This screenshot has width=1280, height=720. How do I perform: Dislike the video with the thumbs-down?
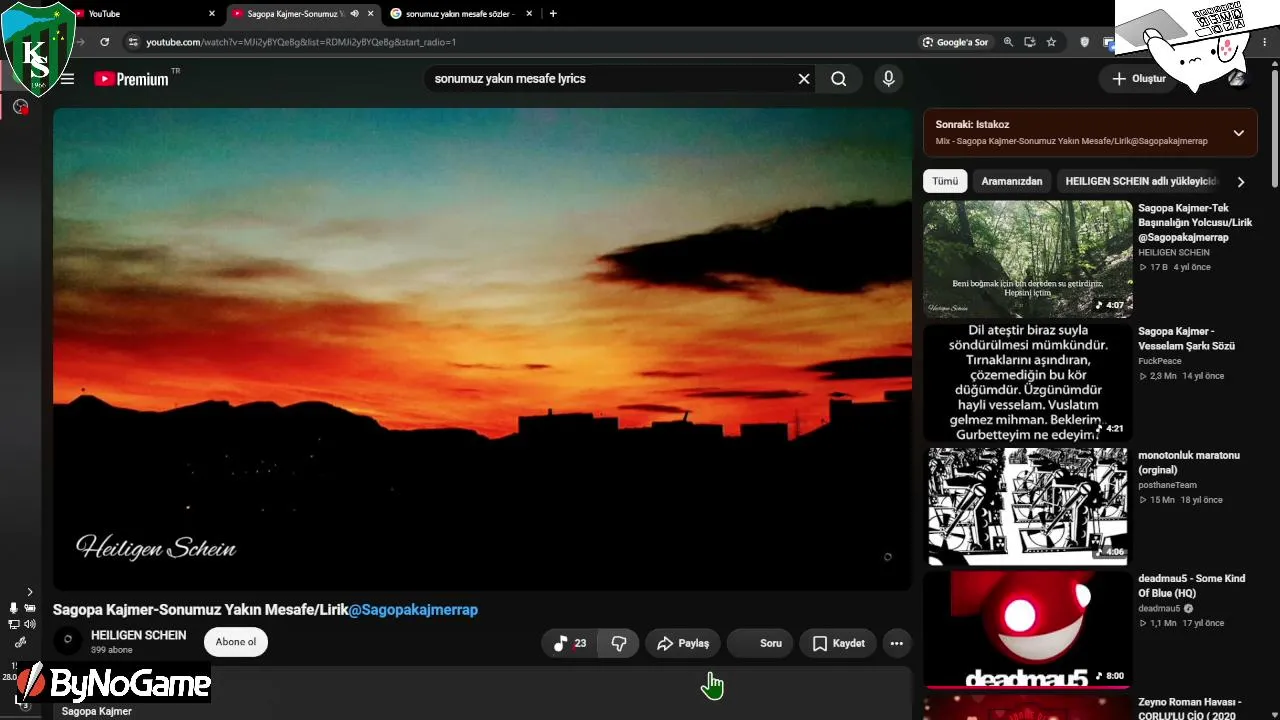pyautogui.click(x=619, y=643)
